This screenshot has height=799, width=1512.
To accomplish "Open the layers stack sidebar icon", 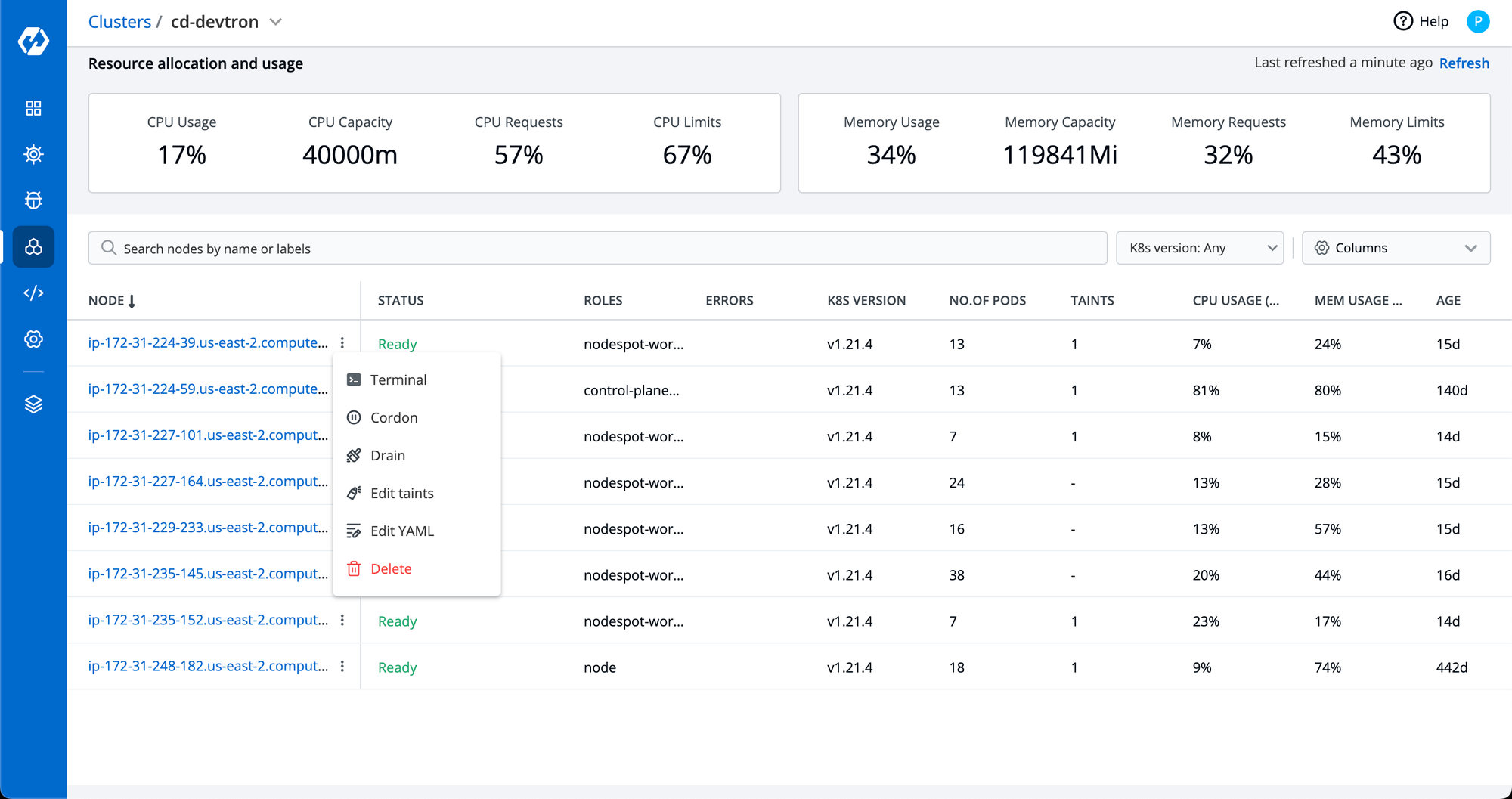I will pos(33,404).
